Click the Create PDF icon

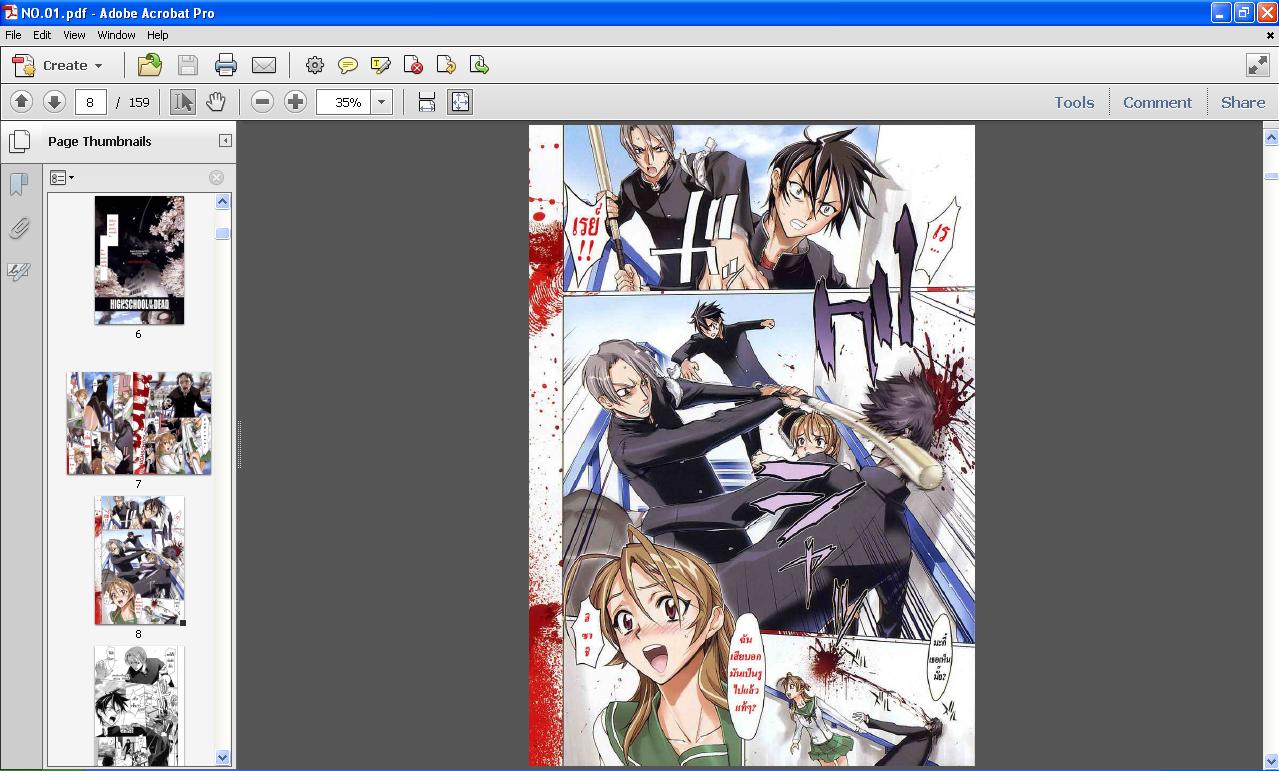[x=23, y=66]
